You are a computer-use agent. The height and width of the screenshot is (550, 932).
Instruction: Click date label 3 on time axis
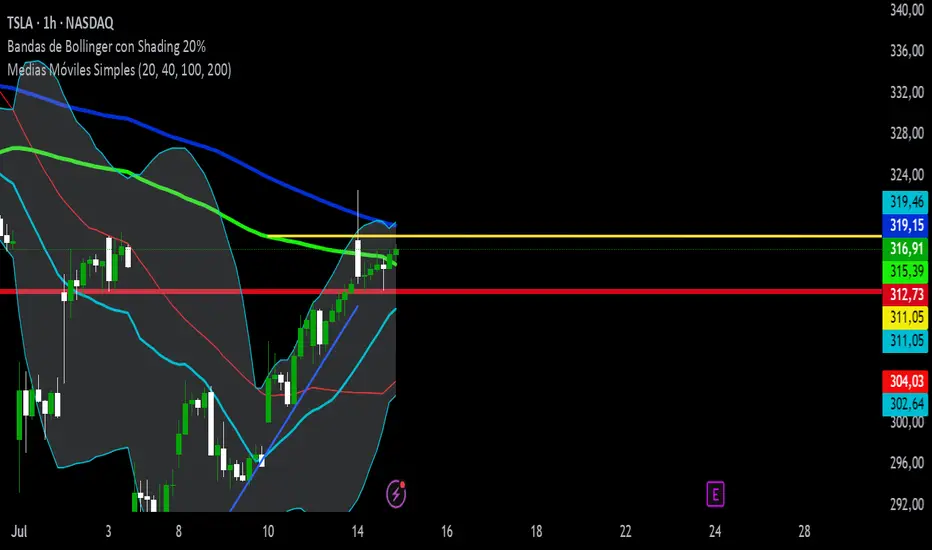pos(108,531)
